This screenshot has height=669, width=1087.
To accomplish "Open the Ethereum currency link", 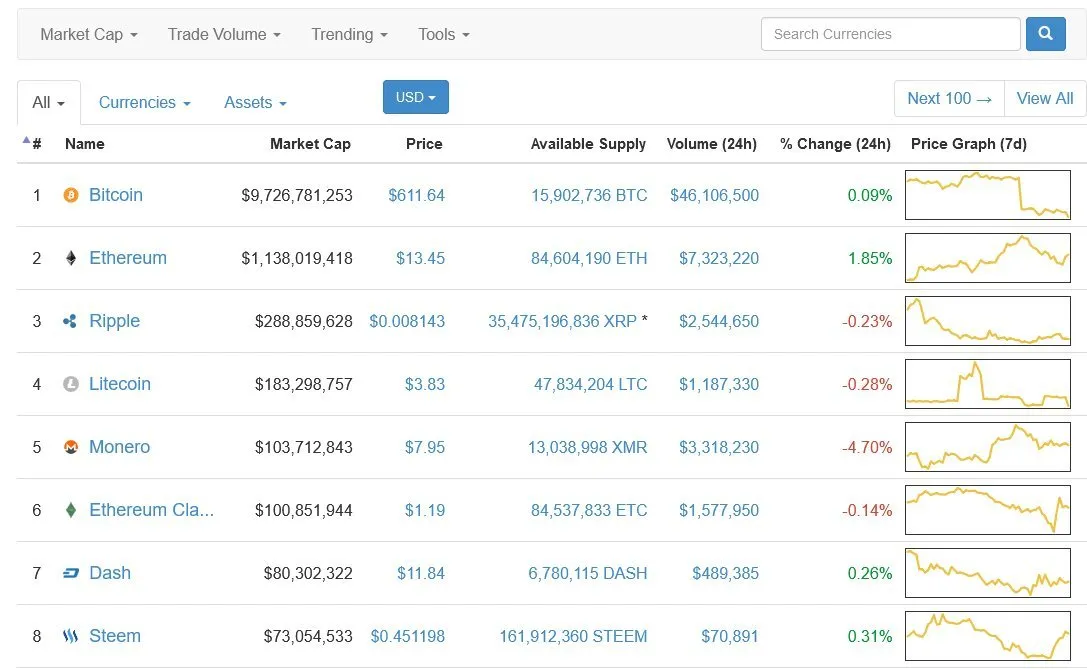I will pos(128,258).
